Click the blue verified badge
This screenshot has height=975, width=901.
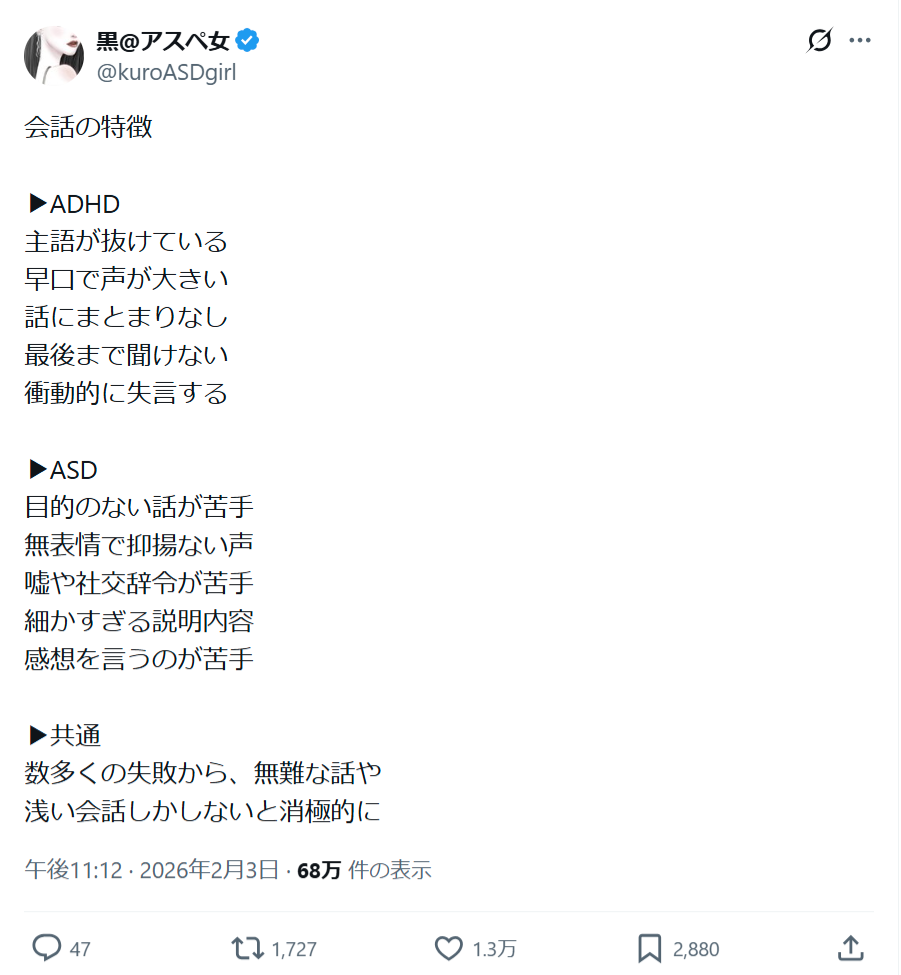coord(247,40)
